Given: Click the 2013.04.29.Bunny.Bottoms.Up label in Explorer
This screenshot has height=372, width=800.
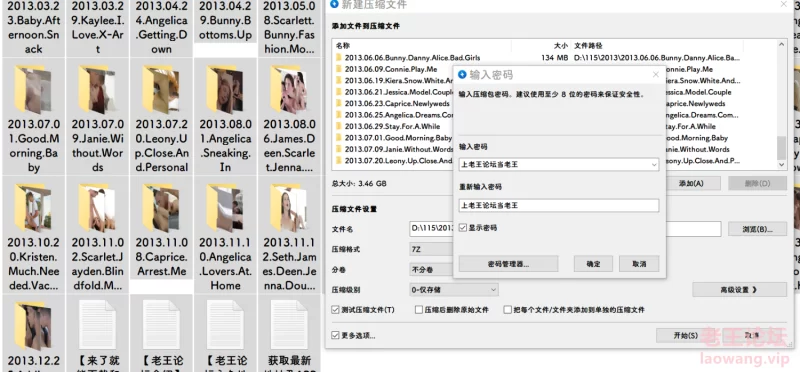Looking at the screenshot, I should [225, 21].
